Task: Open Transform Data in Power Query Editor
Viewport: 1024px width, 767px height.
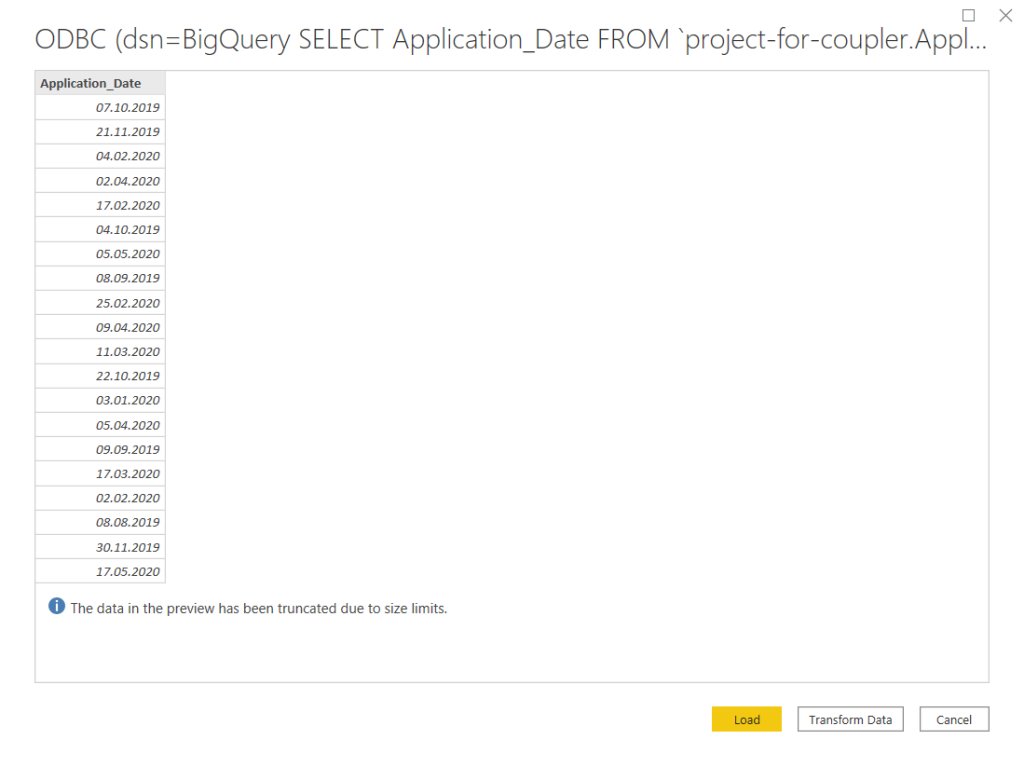Action: click(x=849, y=719)
